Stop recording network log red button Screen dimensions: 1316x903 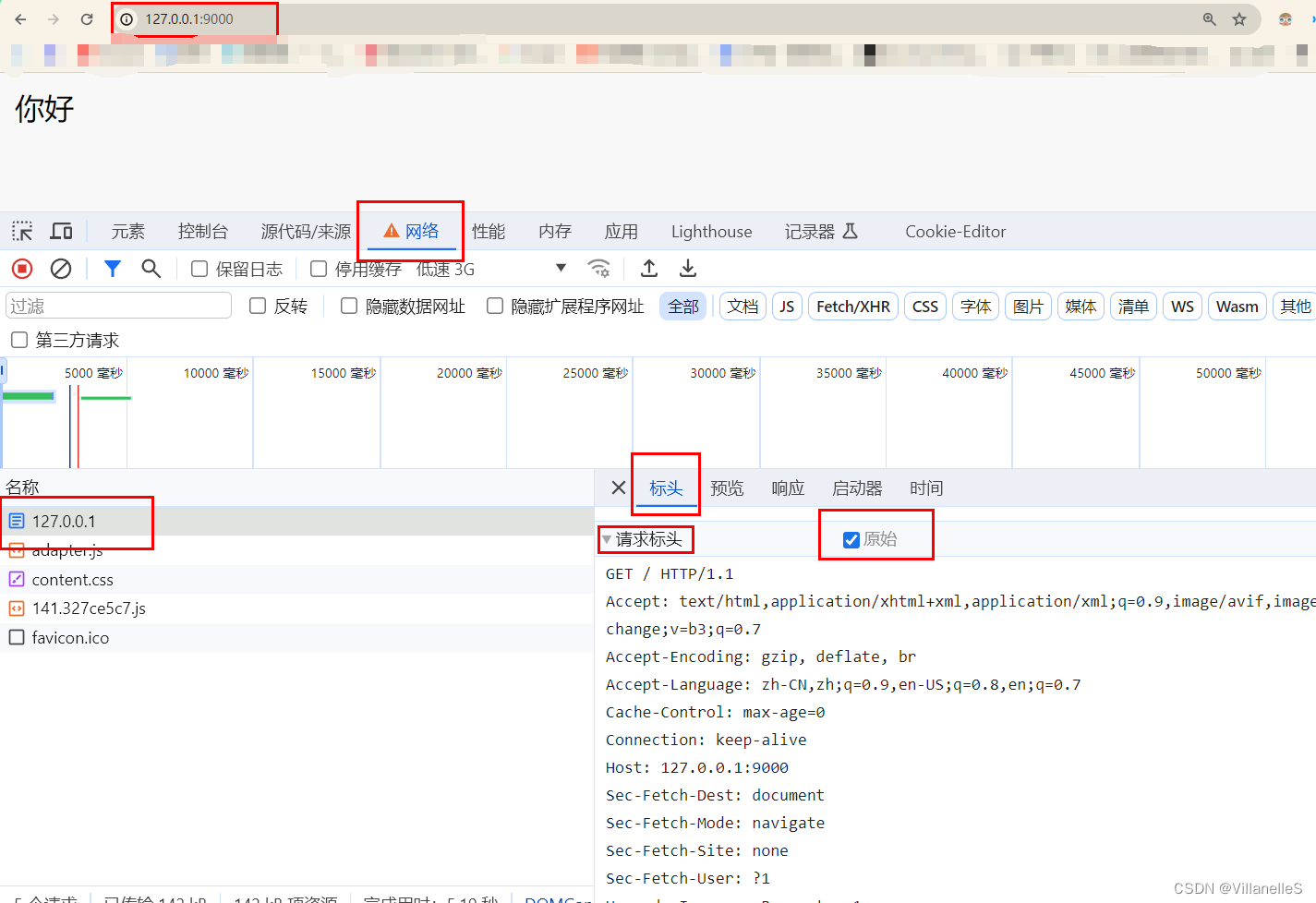click(x=22, y=269)
